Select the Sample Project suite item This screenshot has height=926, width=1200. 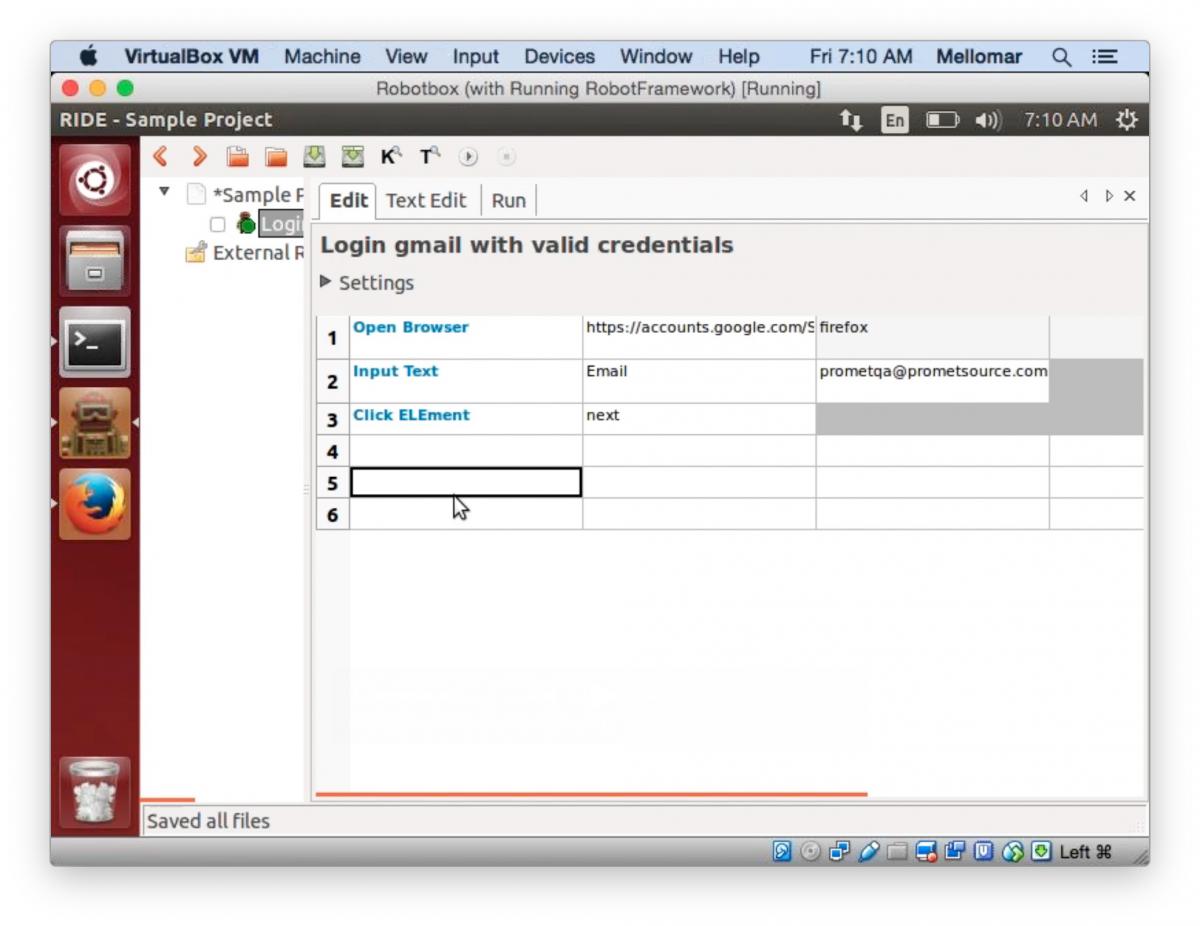tap(257, 195)
